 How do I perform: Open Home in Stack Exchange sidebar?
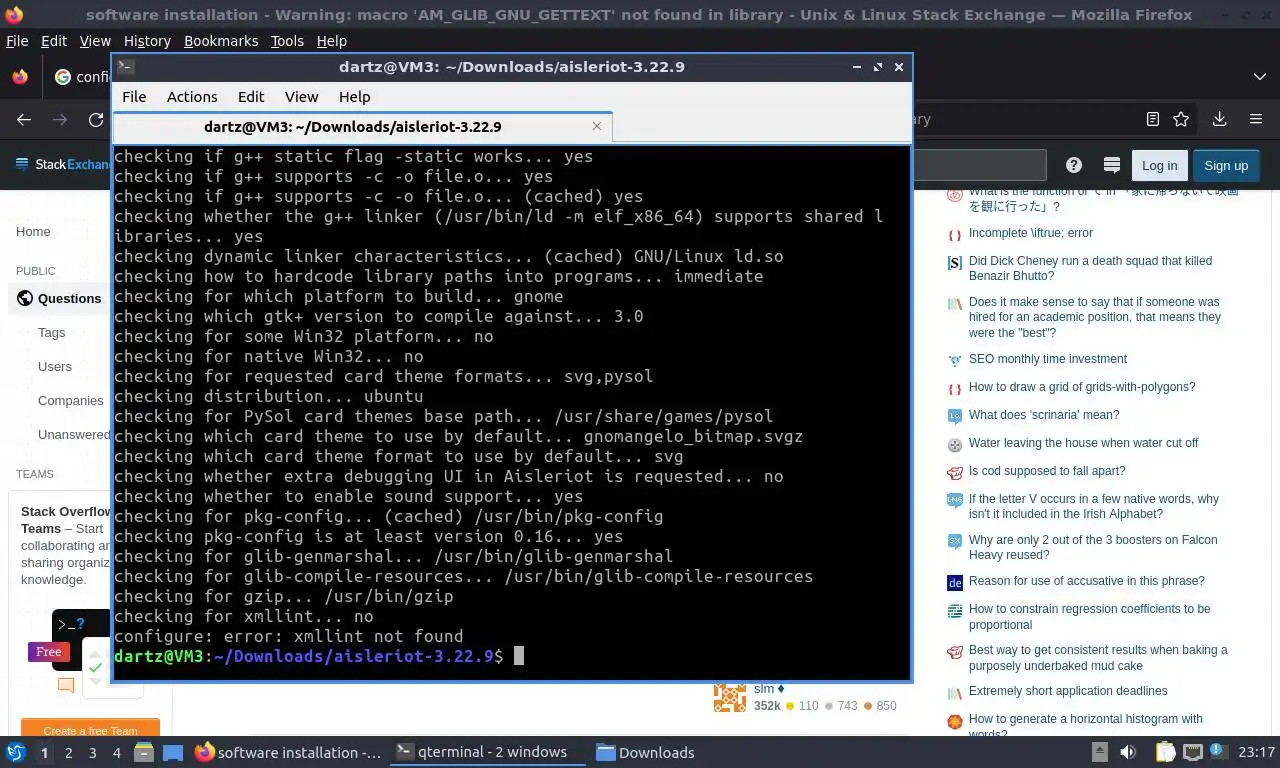33,231
